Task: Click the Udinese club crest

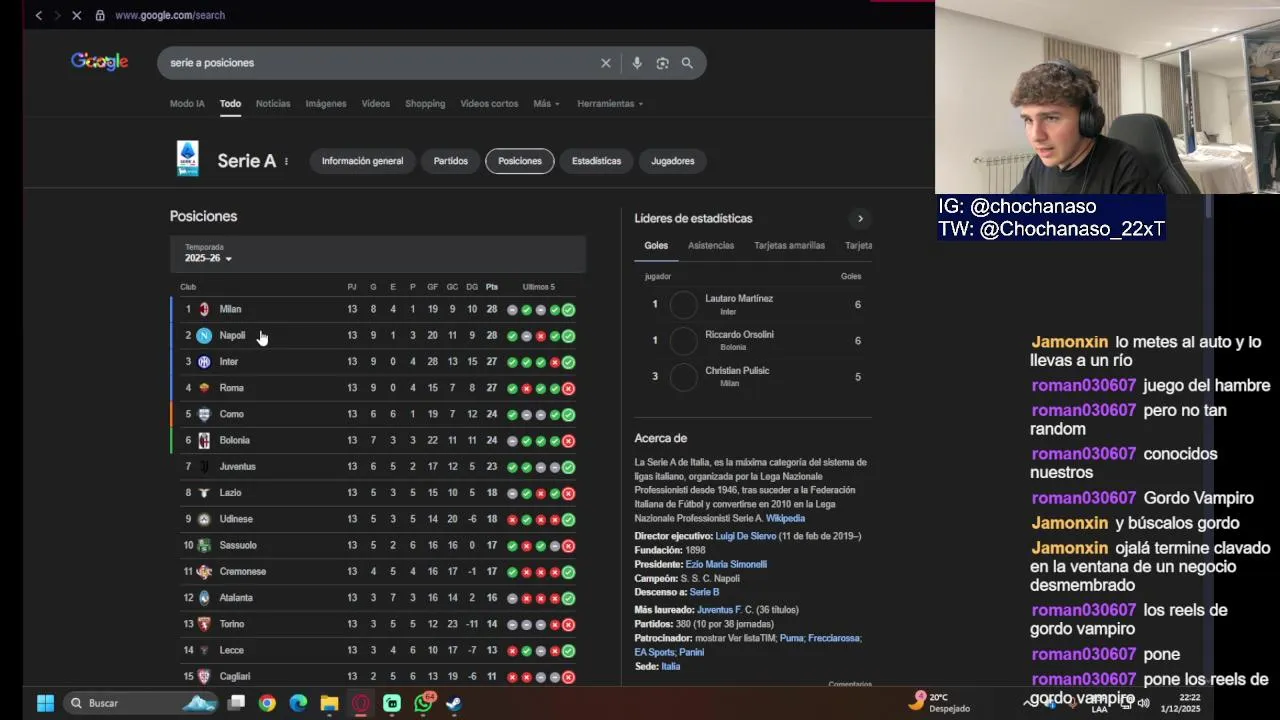Action: (204, 519)
